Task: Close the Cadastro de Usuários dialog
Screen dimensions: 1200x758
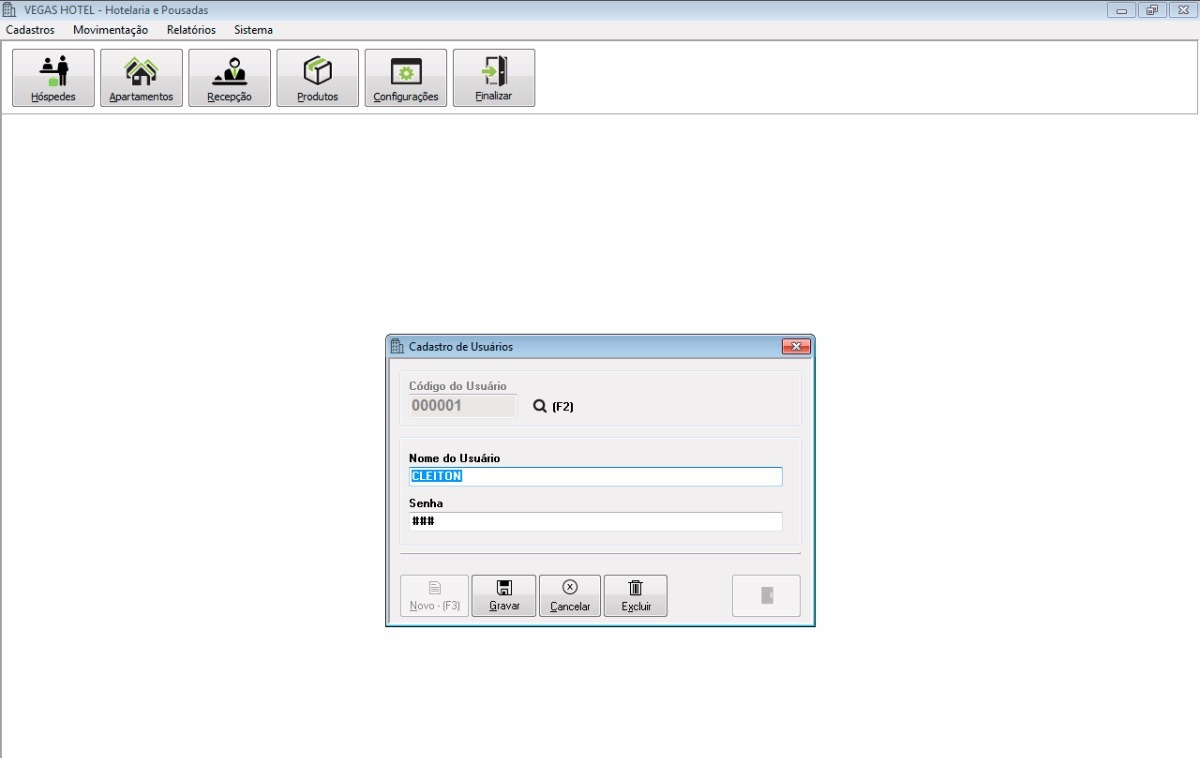Action: 796,346
